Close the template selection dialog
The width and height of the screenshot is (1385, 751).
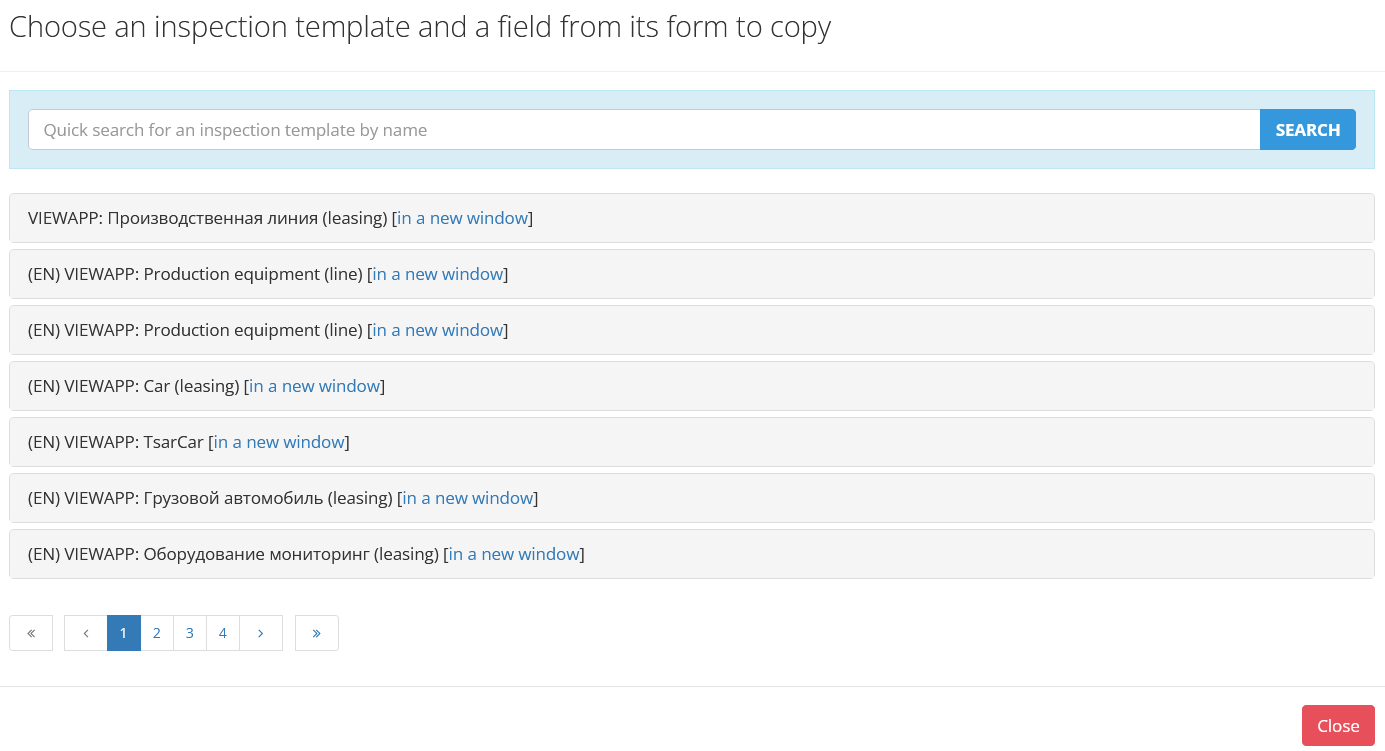tap(1338, 726)
